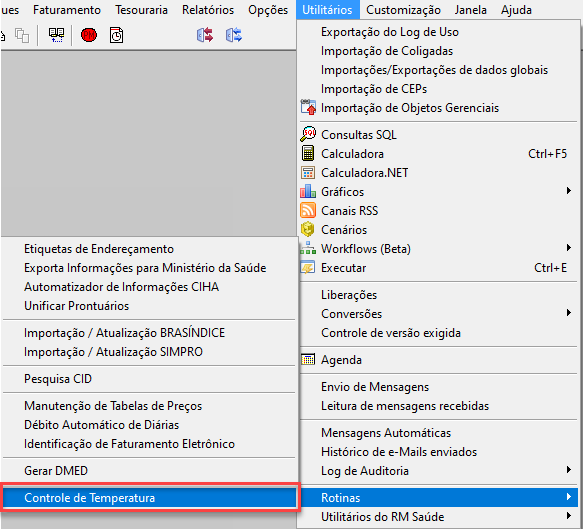
Task: Expand Rotinas submenu
Action: click(438, 497)
